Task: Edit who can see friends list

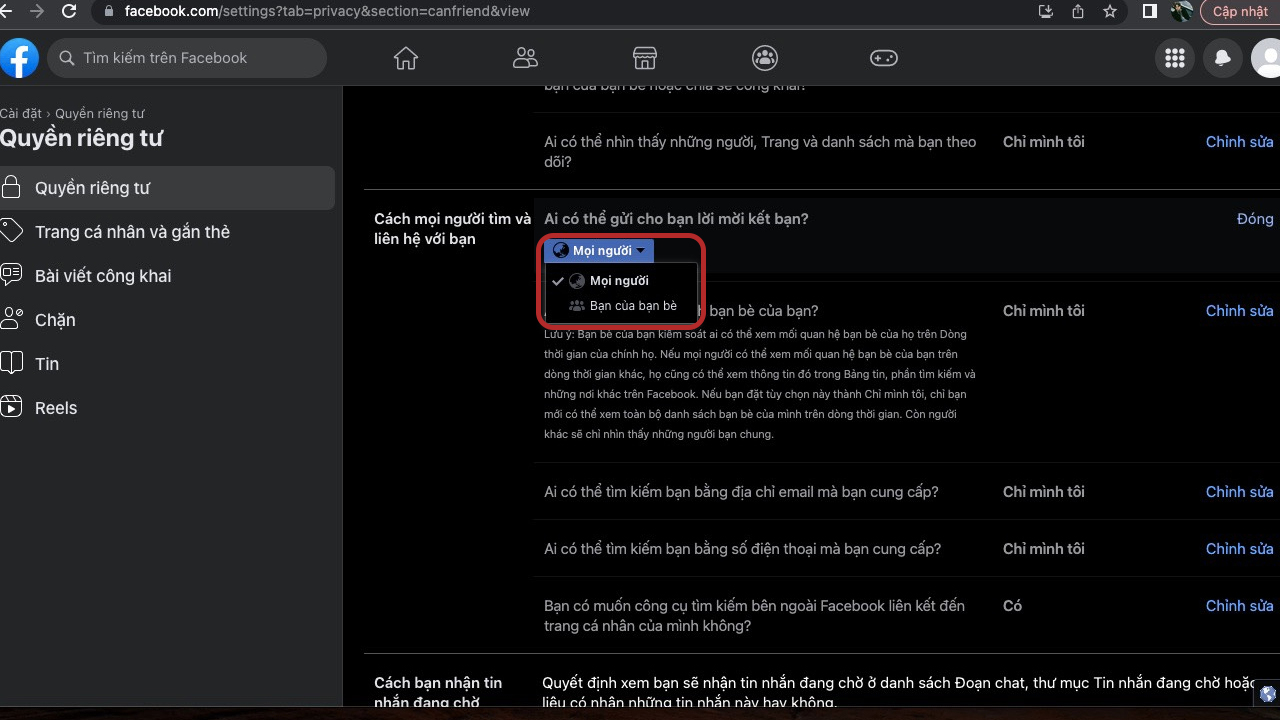Action: (1239, 311)
